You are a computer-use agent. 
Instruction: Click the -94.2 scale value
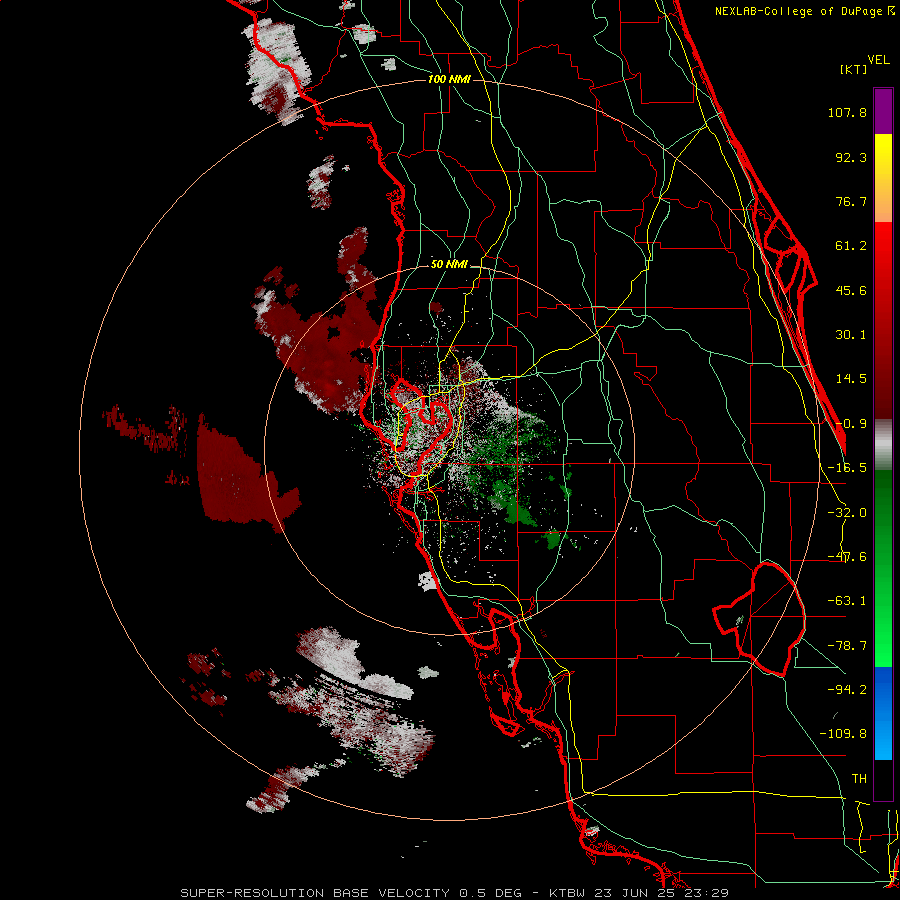point(847,690)
